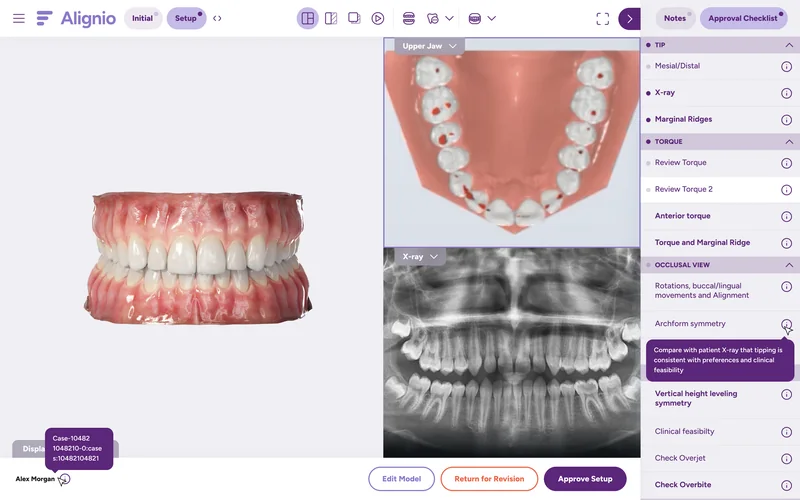800x500 pixels.
Task: Show info for Rotations, buccal/lingual movements
Action: 786,287
